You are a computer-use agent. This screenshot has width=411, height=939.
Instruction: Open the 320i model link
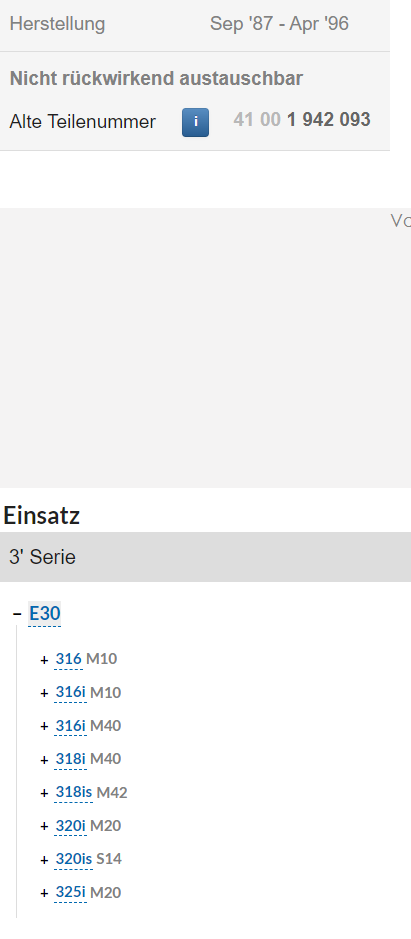[71, 826]
